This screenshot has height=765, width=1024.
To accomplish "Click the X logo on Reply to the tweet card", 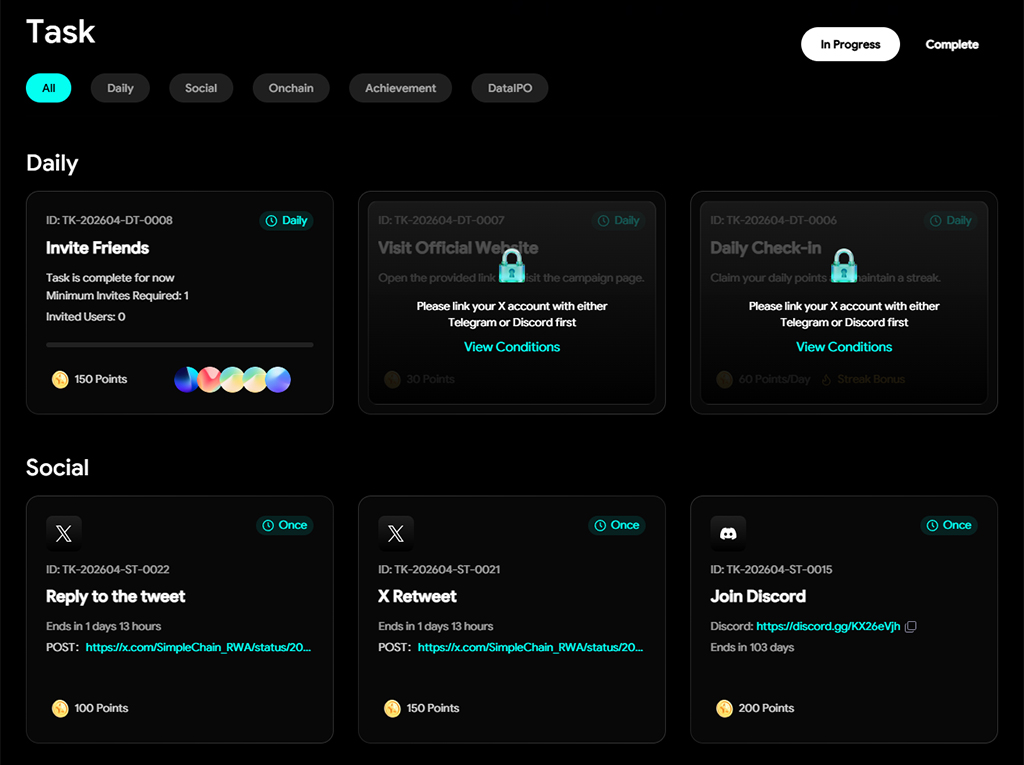I will pos(64,534).
